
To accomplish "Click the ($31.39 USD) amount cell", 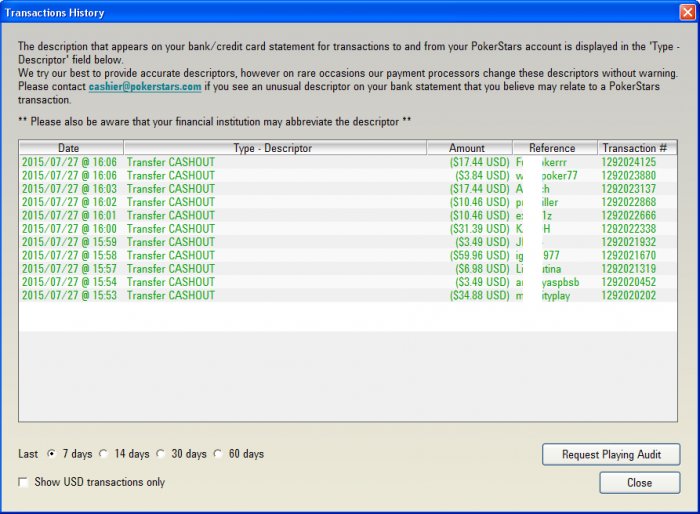I will point(479,229).
